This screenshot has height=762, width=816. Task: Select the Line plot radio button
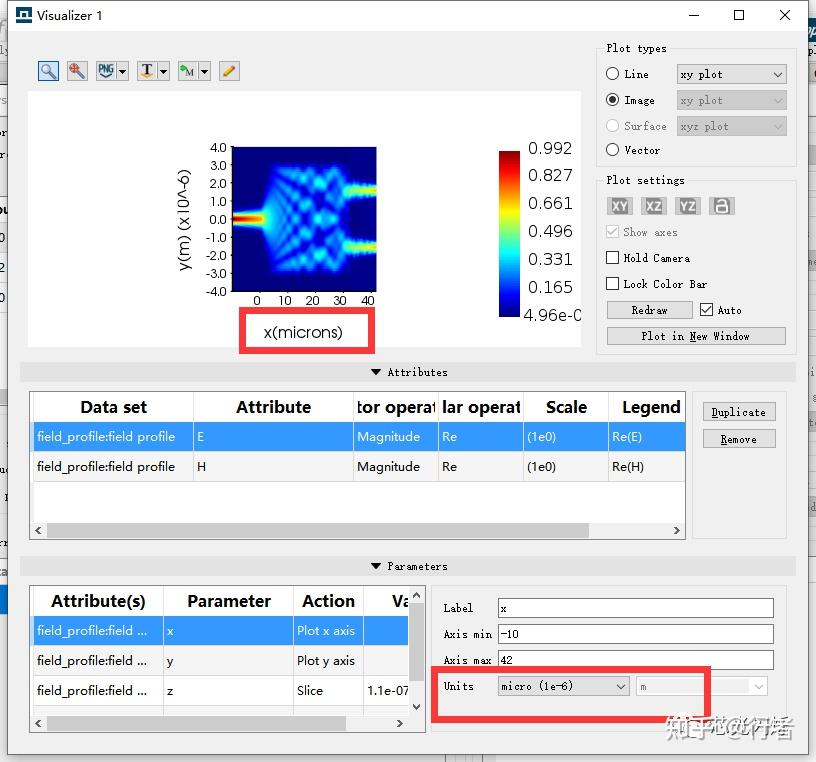pyautogui.click(x=611, y=74)
